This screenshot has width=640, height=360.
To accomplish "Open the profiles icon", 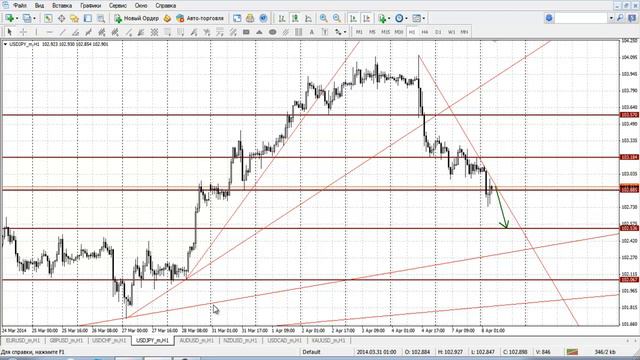I will 27,18.
